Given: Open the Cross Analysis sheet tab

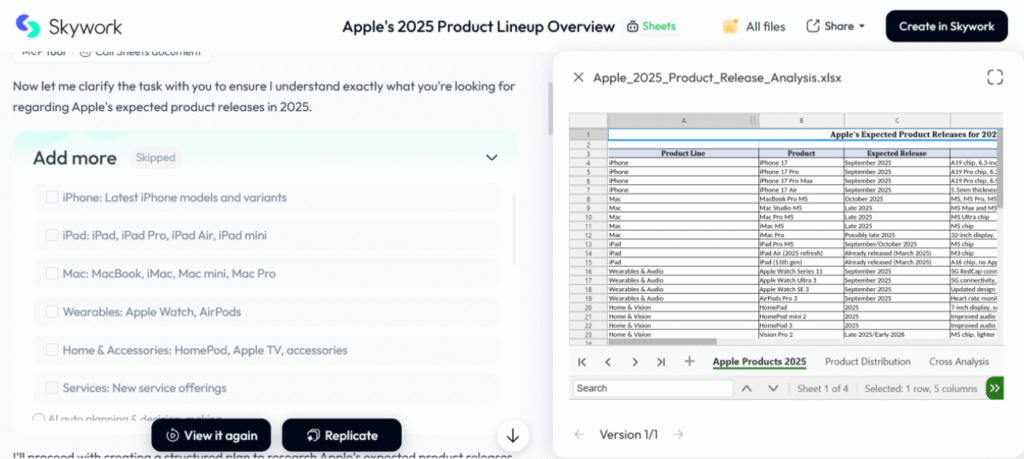Looking at the screenshot, I should (958, 362).
